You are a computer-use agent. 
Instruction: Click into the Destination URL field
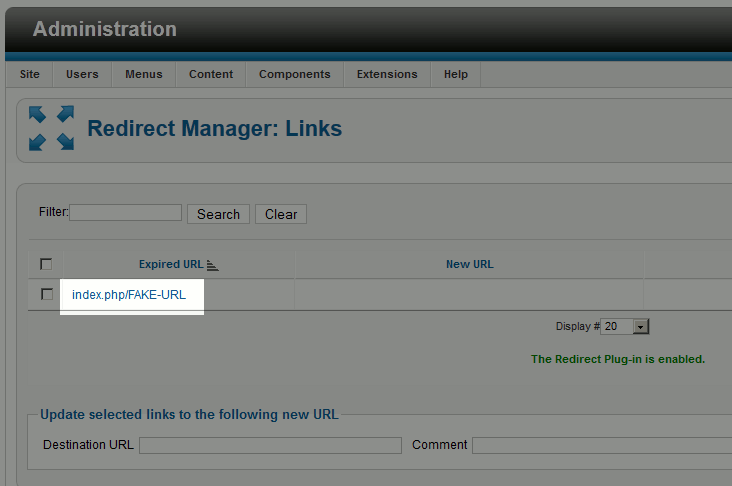(x=270, y=445)
